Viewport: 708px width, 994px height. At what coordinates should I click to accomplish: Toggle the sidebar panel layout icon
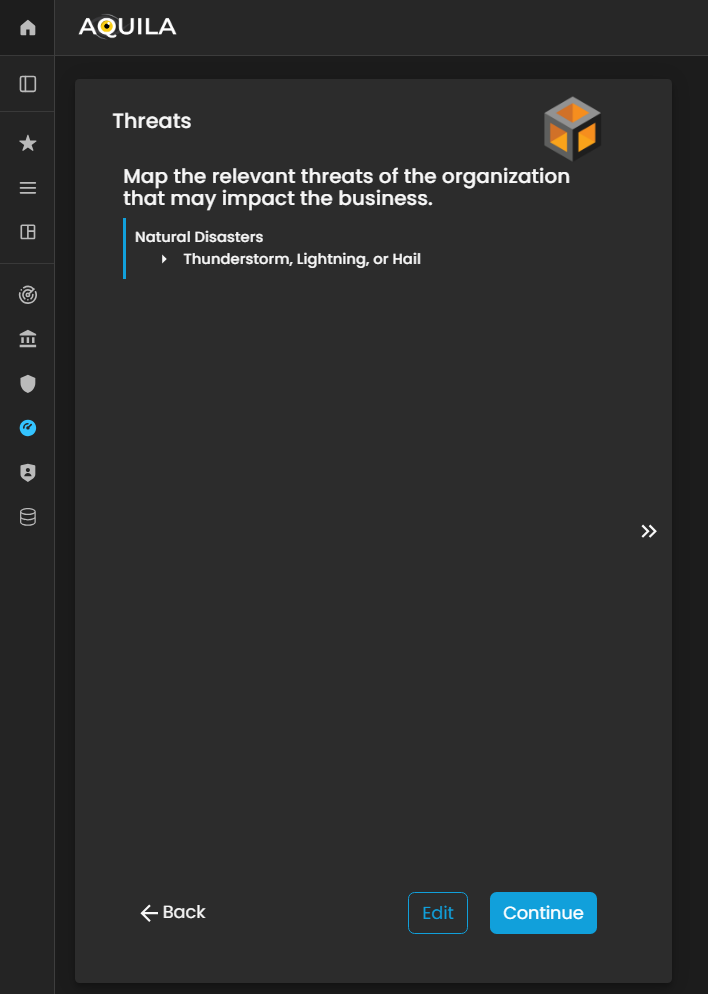[x=28, y=84]
